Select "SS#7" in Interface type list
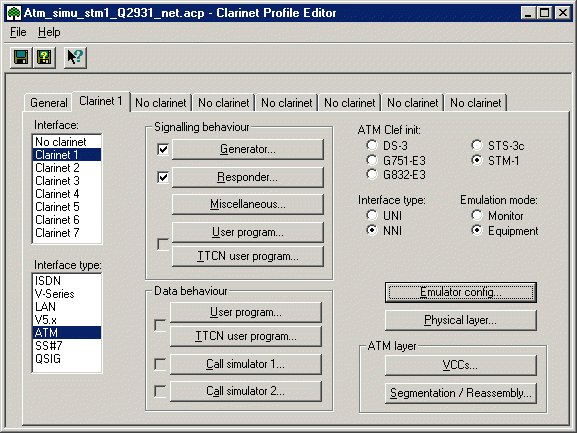 pos(67,346)
